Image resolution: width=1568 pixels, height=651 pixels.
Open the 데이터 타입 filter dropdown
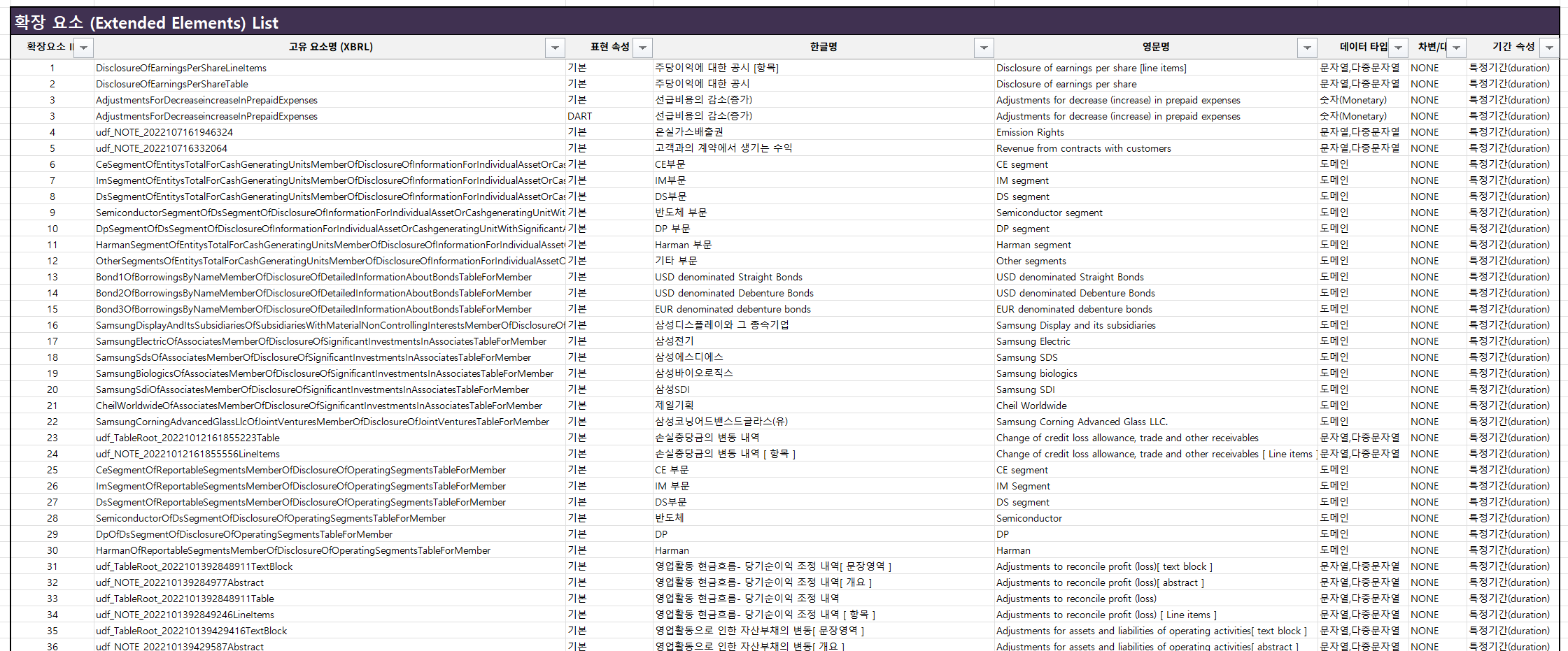pos(1398,48)
